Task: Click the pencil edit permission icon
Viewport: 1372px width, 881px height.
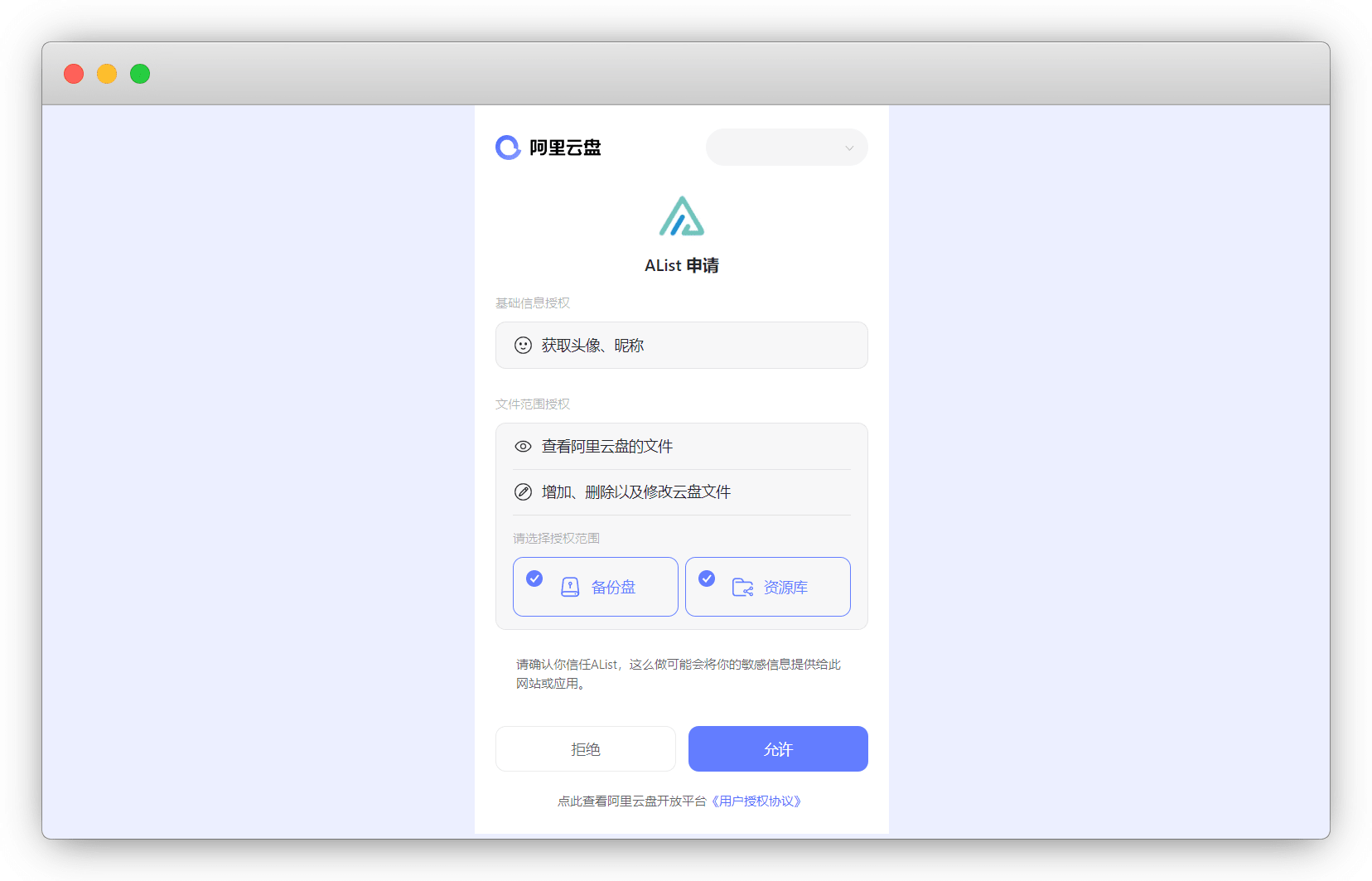Action: 523,492
